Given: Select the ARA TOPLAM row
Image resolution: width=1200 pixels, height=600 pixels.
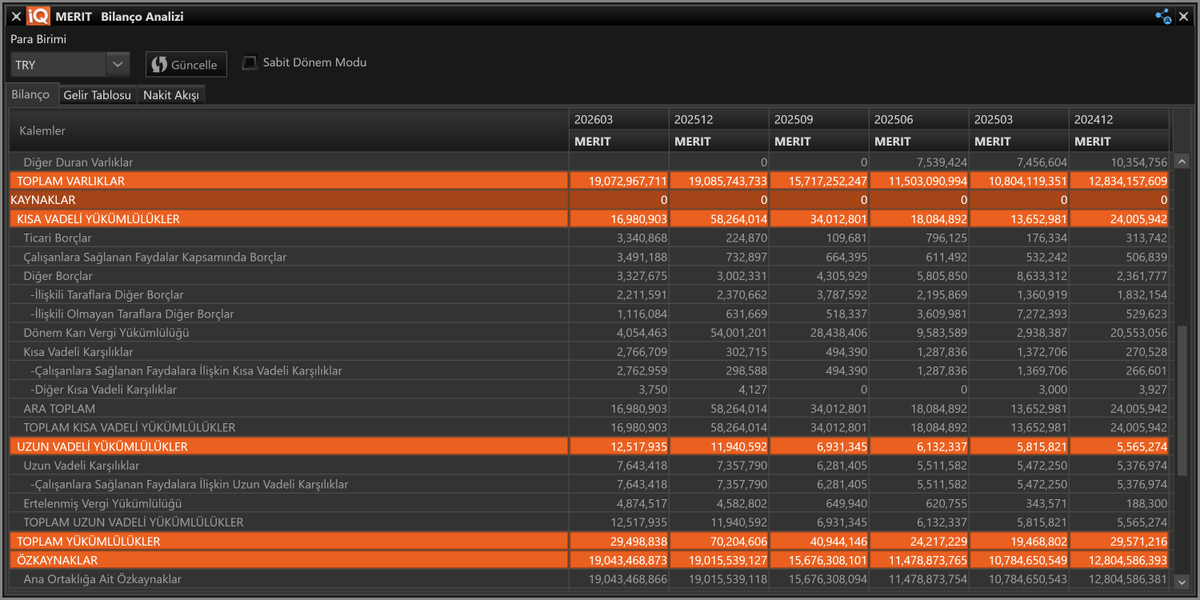Looking at the screenshot, I should (x=589, y=409).
